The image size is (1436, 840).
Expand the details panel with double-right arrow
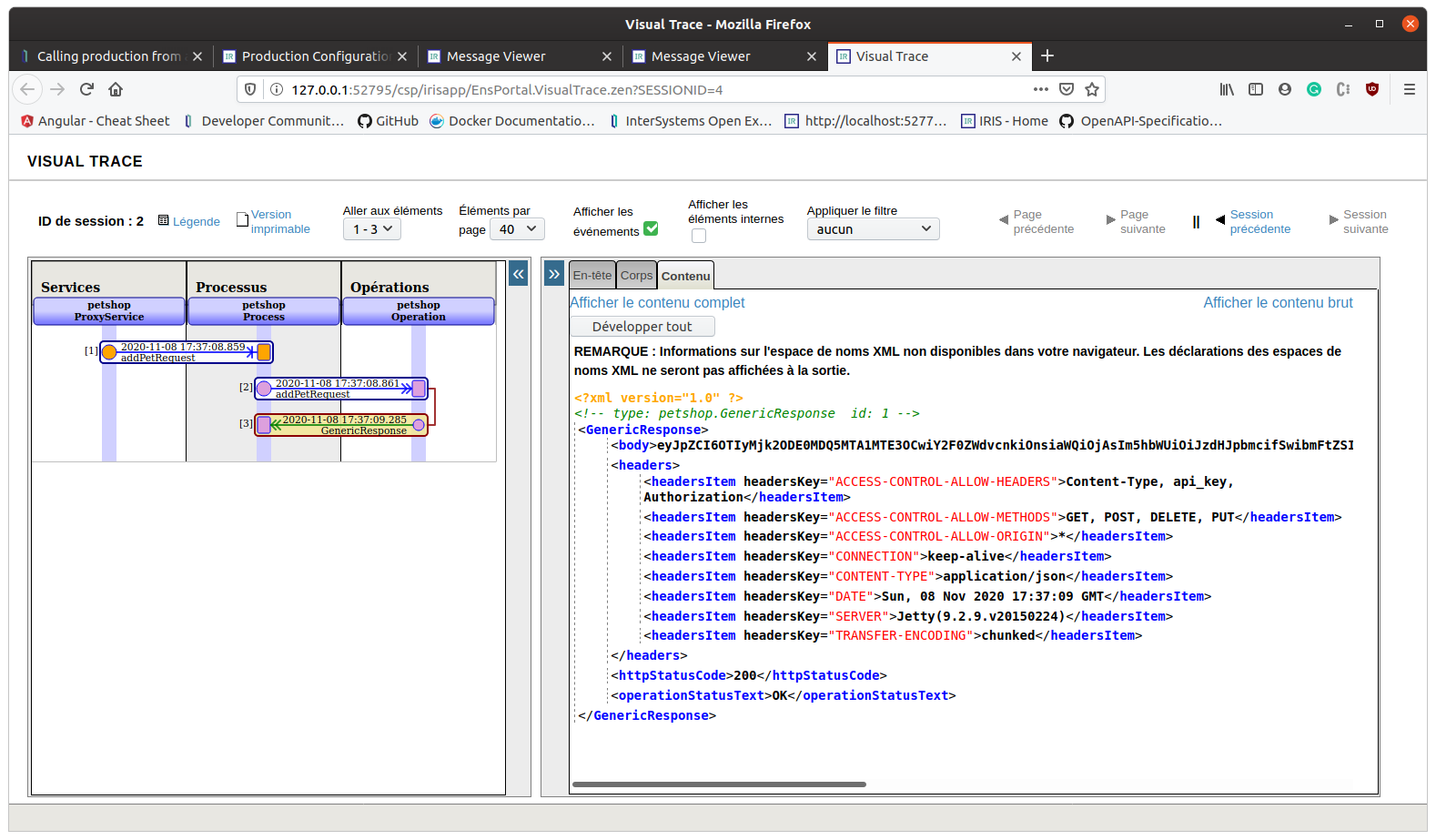(553, 274)
